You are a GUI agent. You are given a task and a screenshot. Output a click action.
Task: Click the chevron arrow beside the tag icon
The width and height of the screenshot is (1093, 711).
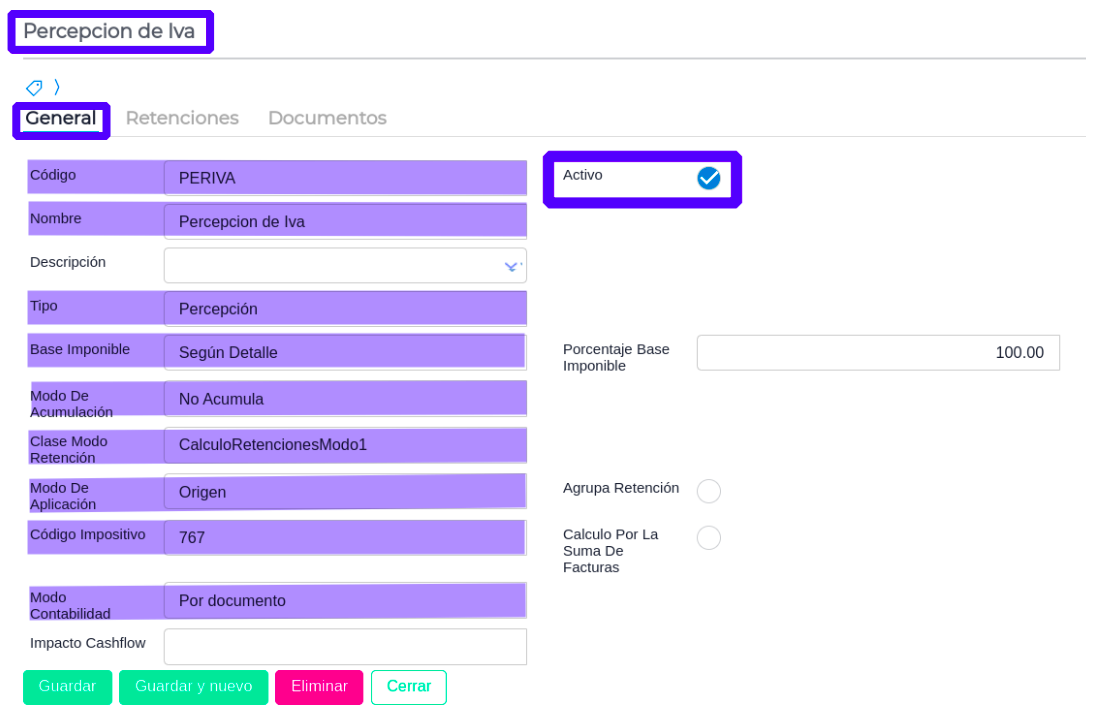point(57,87)
